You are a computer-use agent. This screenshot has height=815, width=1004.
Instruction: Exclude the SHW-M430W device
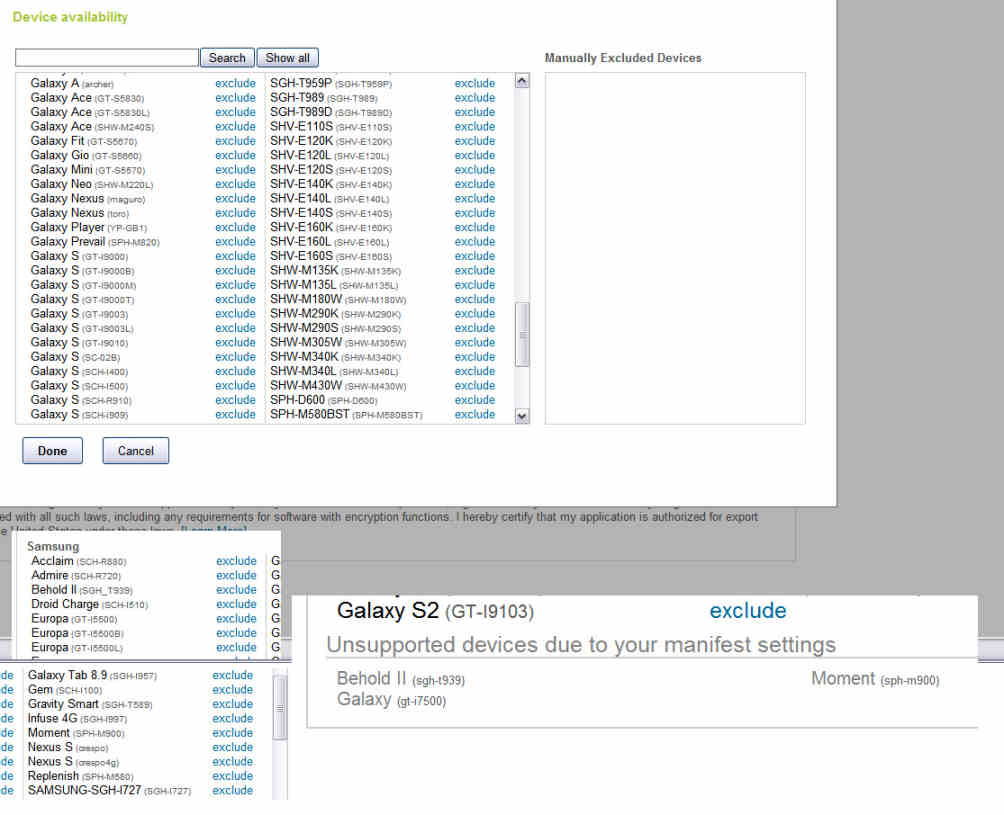click(475, 386)
